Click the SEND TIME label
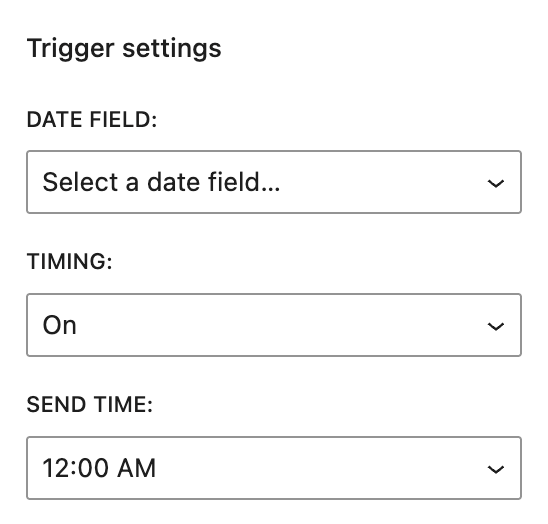 point(90,404)
